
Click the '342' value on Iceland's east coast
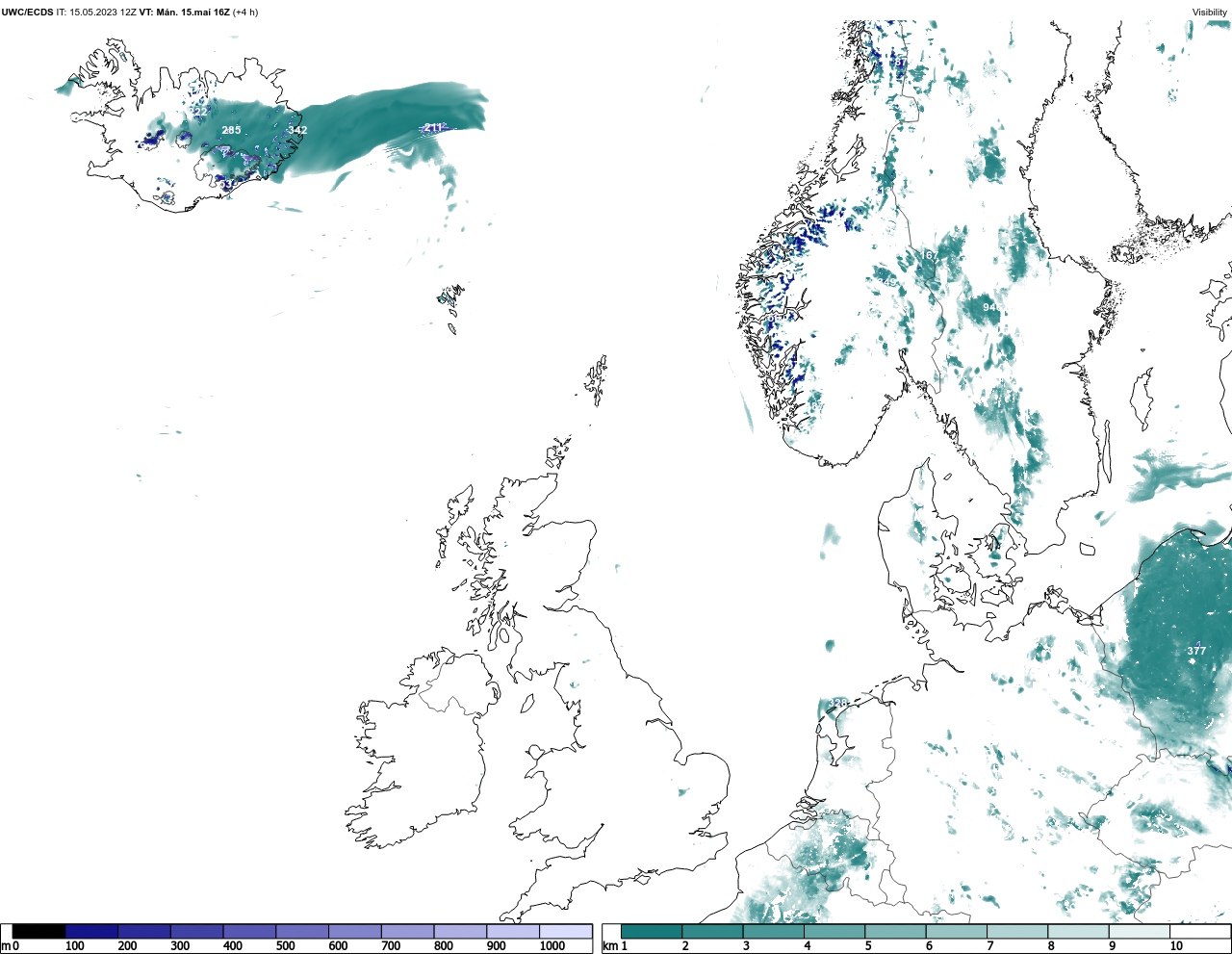tap(297, 130)
